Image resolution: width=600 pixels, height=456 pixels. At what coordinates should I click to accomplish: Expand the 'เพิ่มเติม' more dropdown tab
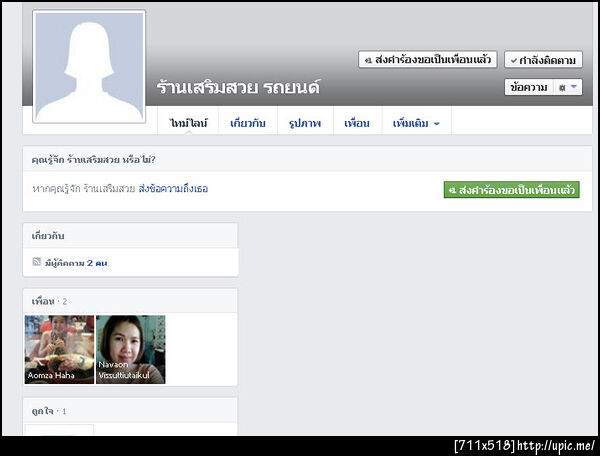[416, 123]
